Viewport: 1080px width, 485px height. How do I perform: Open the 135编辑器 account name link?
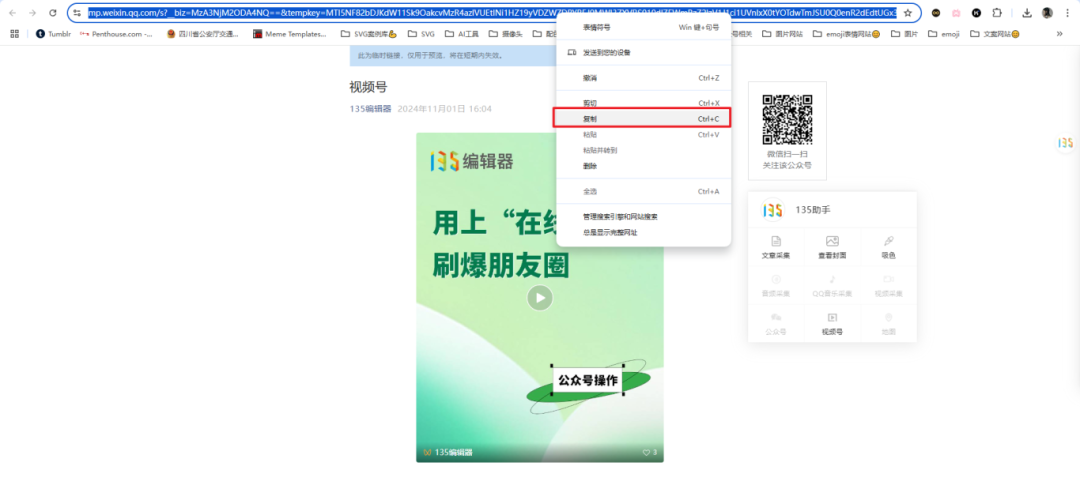[371, 109]
